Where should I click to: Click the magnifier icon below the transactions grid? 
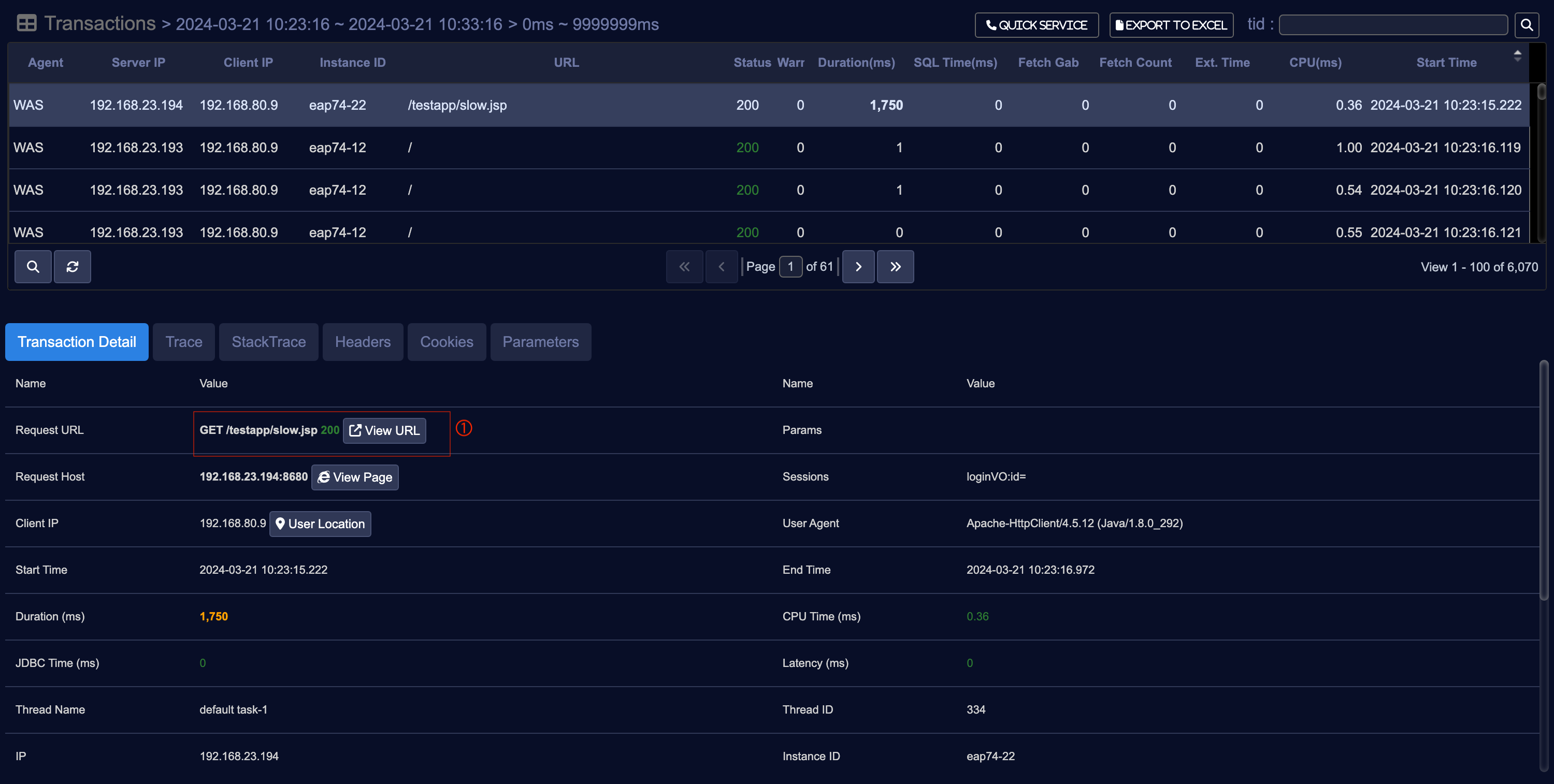pos(33,267)
